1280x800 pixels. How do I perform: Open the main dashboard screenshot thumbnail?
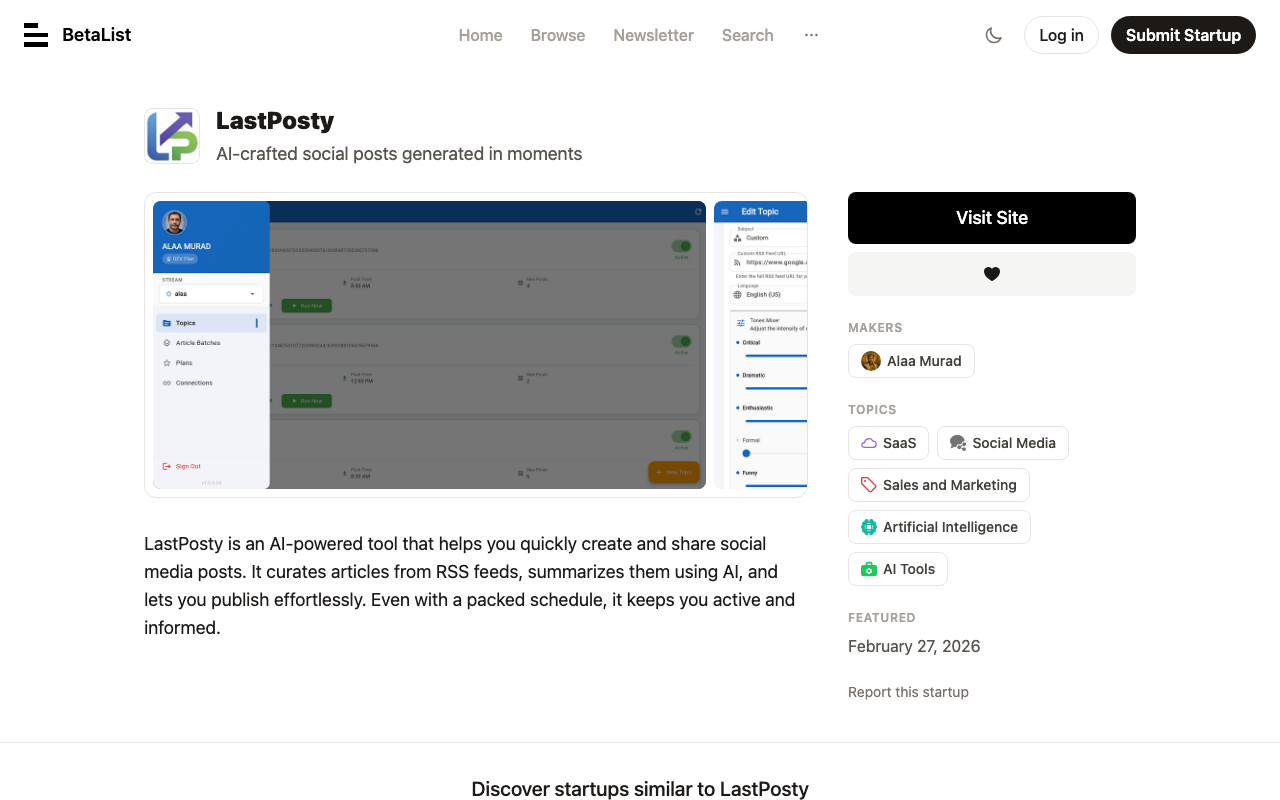[x=429, y=345]
